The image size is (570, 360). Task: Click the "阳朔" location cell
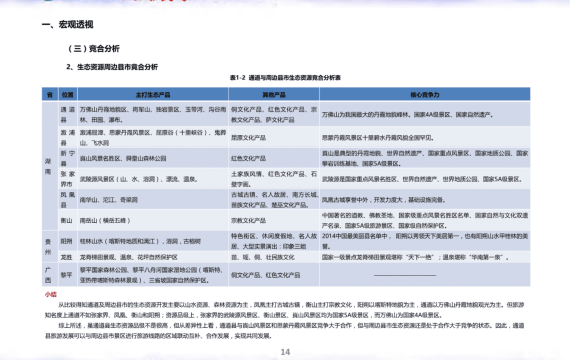(x=68, y=241)
